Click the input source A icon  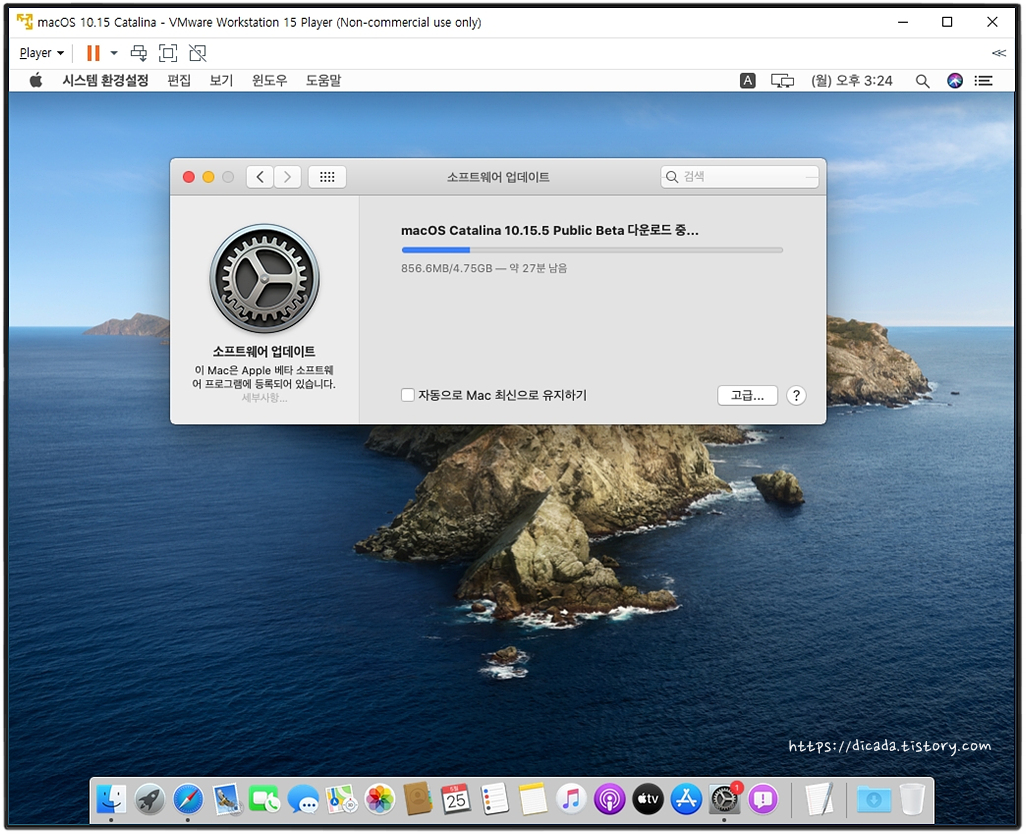point(747,80)
